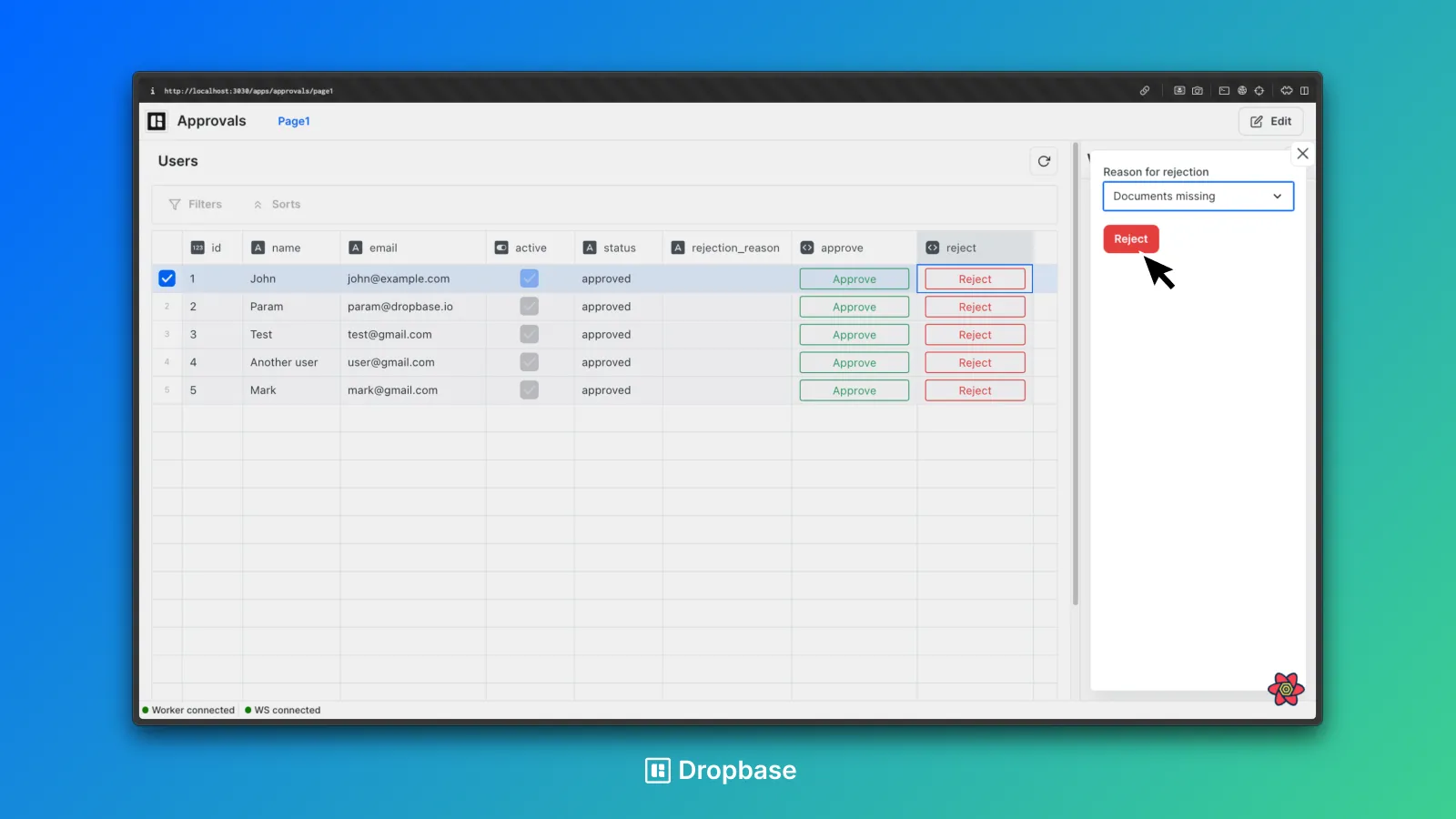Image resolution: width=1456 pixels, height=819 pixels.
Task: Uncheck the row selector on John's row
Action: pyautogui.click(x=167, y=278)
